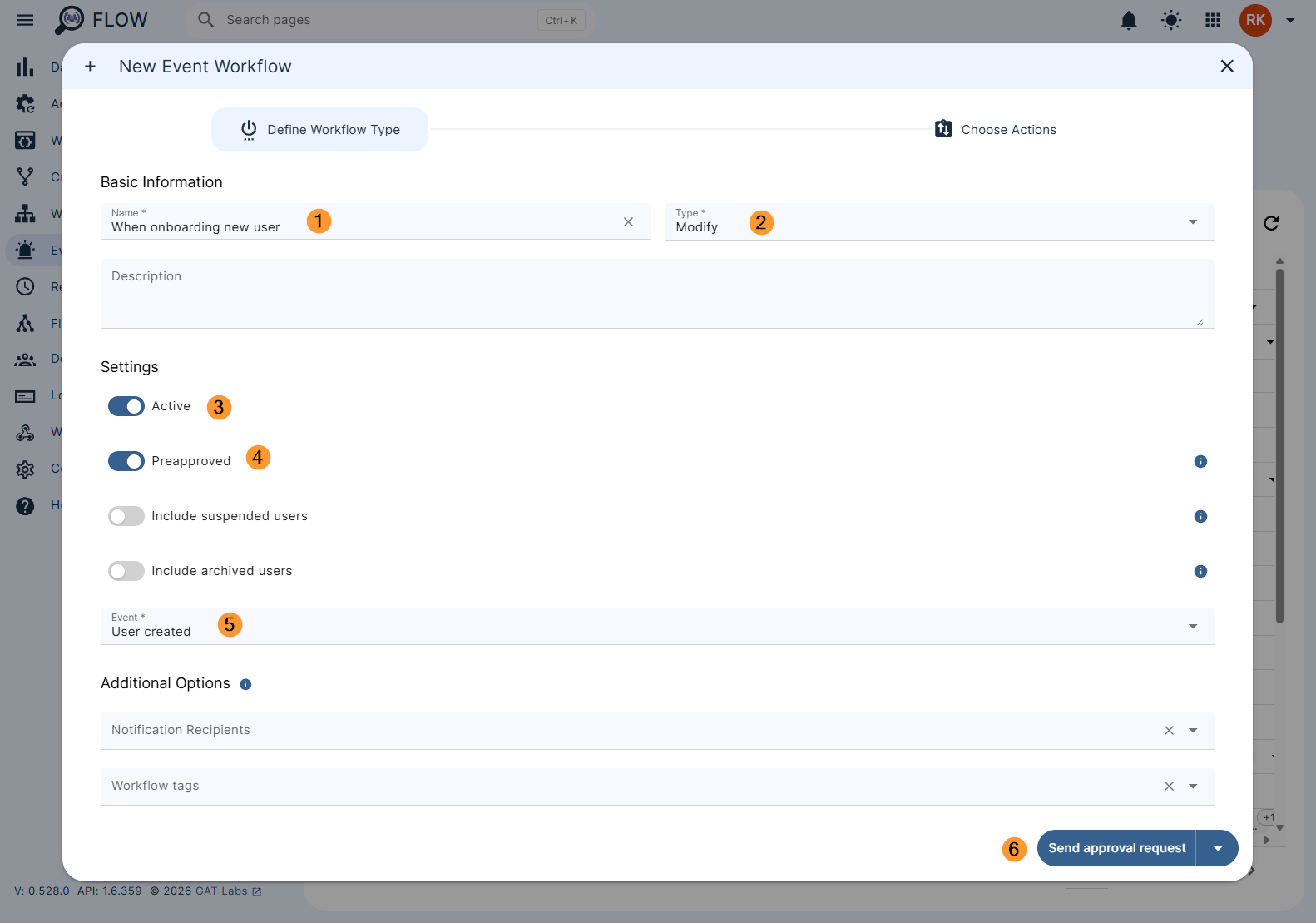The height and width of the screenshot is (923, 1316).
Task: Go to Choose Actions step
Action: [996, 129]
